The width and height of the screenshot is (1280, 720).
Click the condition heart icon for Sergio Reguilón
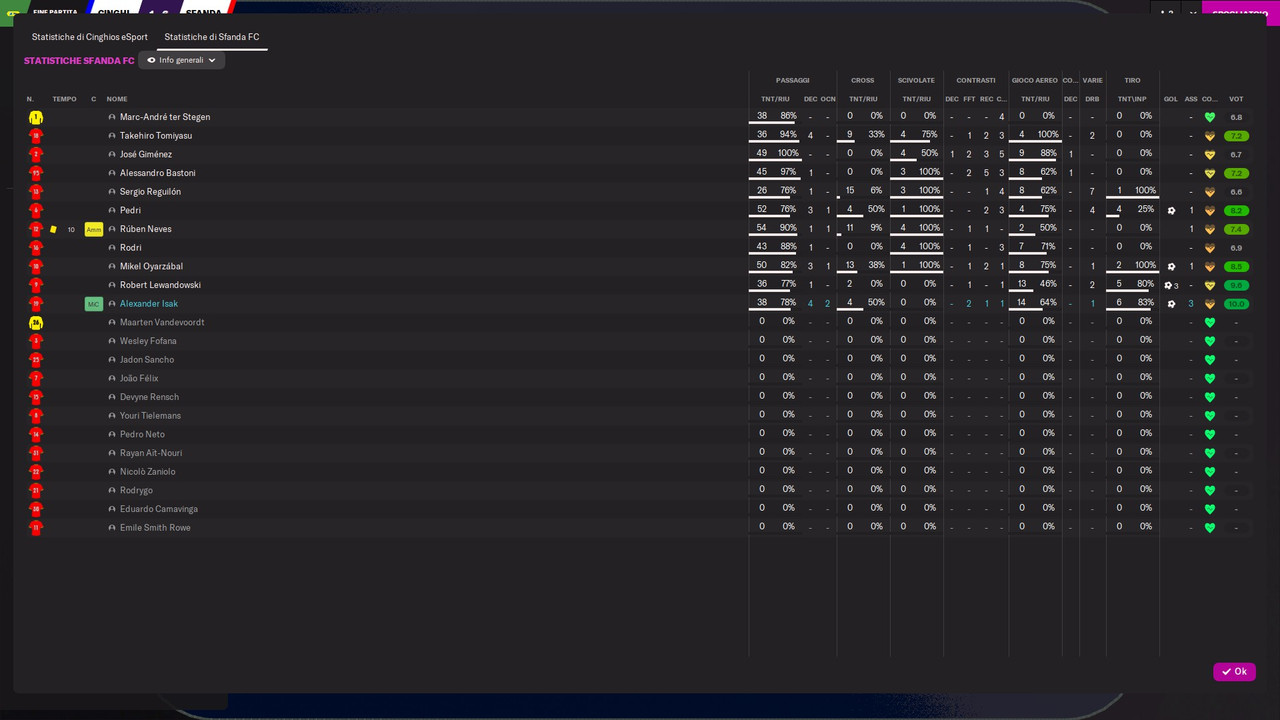(1210, 192)
